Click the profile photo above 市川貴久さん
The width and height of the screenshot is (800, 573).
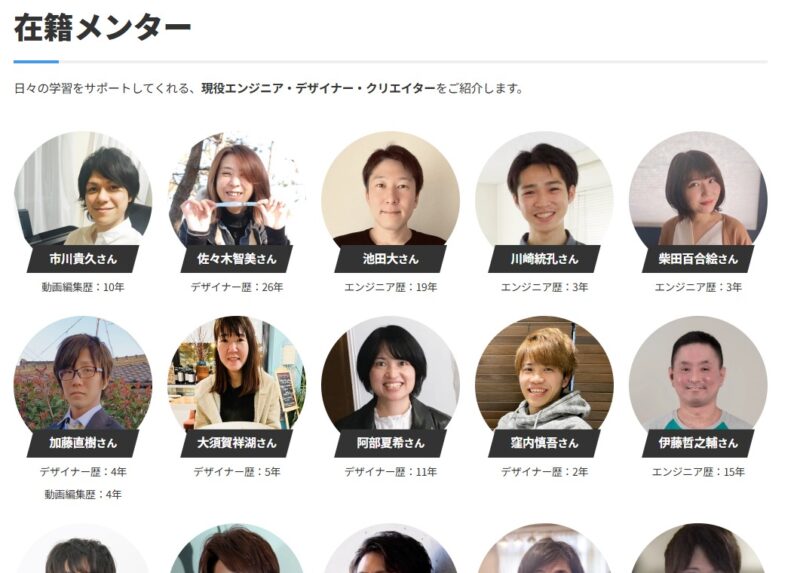point(83,189)
